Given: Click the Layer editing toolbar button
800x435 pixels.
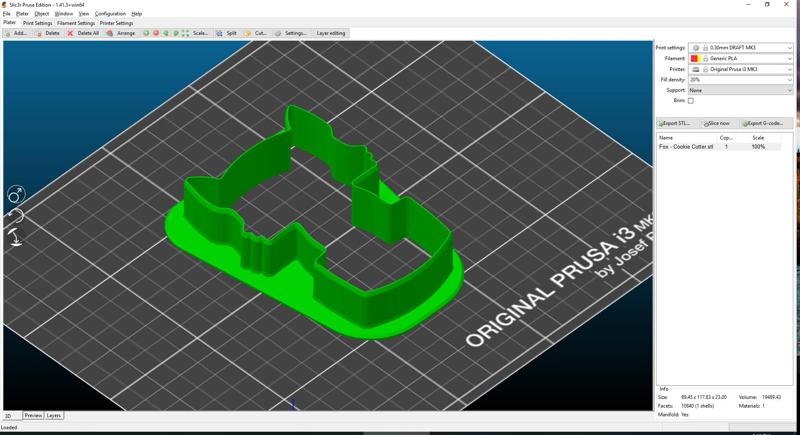Looking at the screenshot, I should 331,33.
